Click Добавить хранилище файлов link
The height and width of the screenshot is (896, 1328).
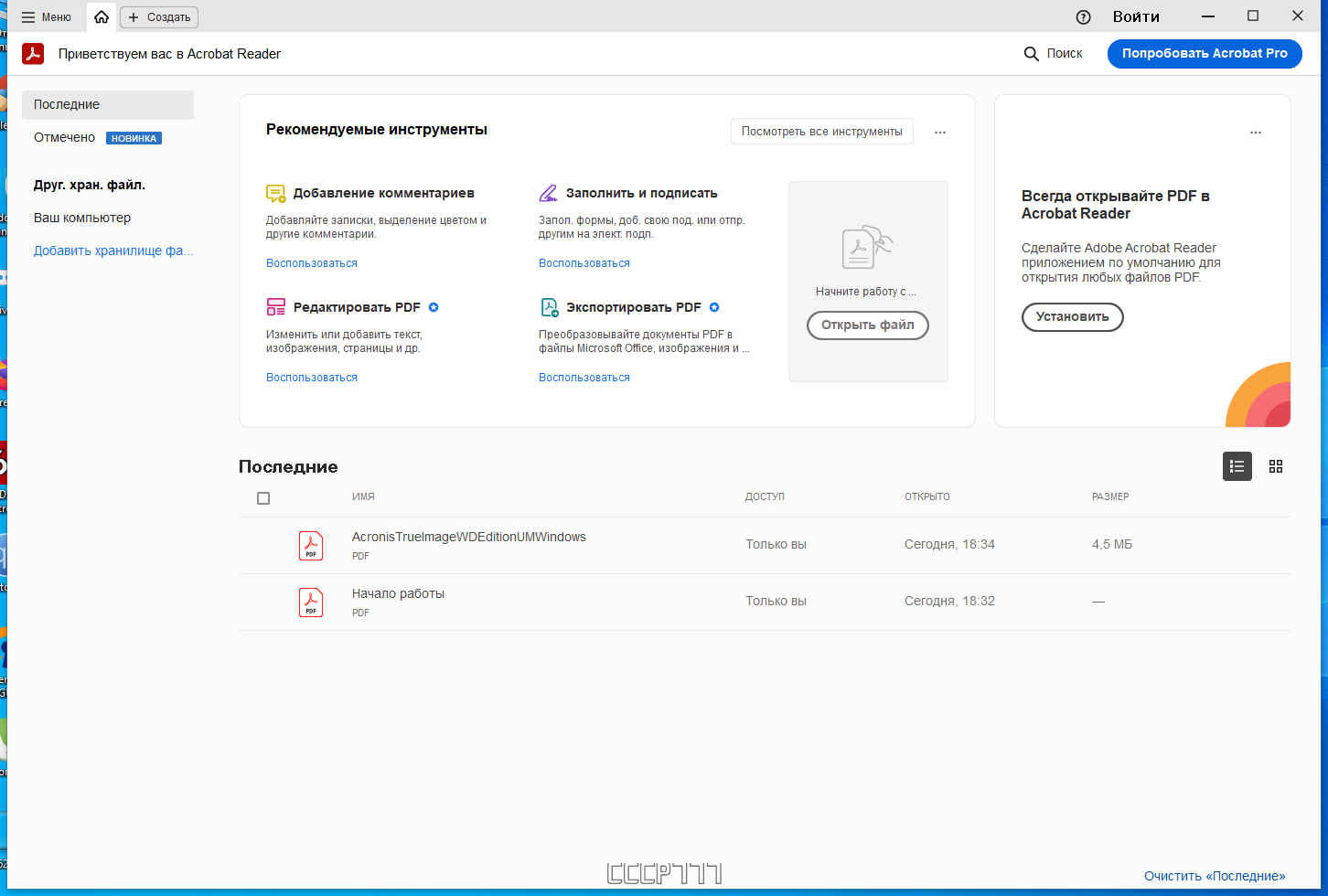pyautogui.click(x=113, y=251)
